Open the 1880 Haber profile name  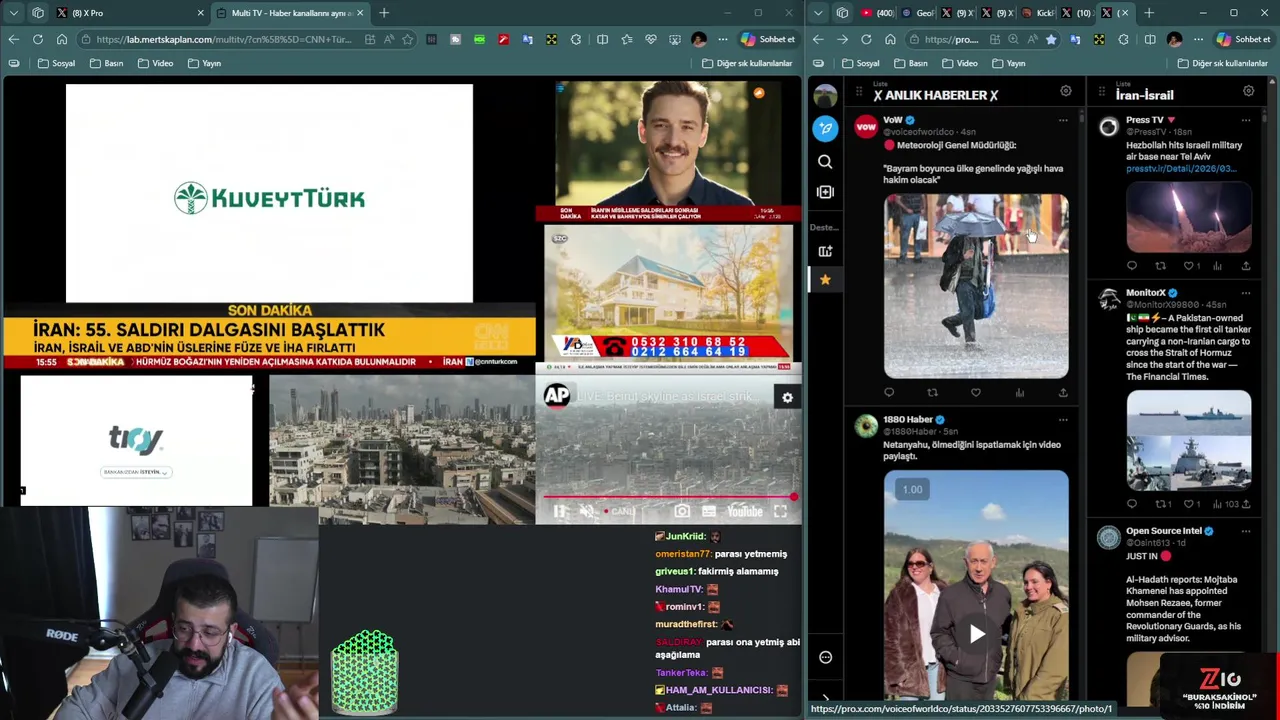coord(907,420)
